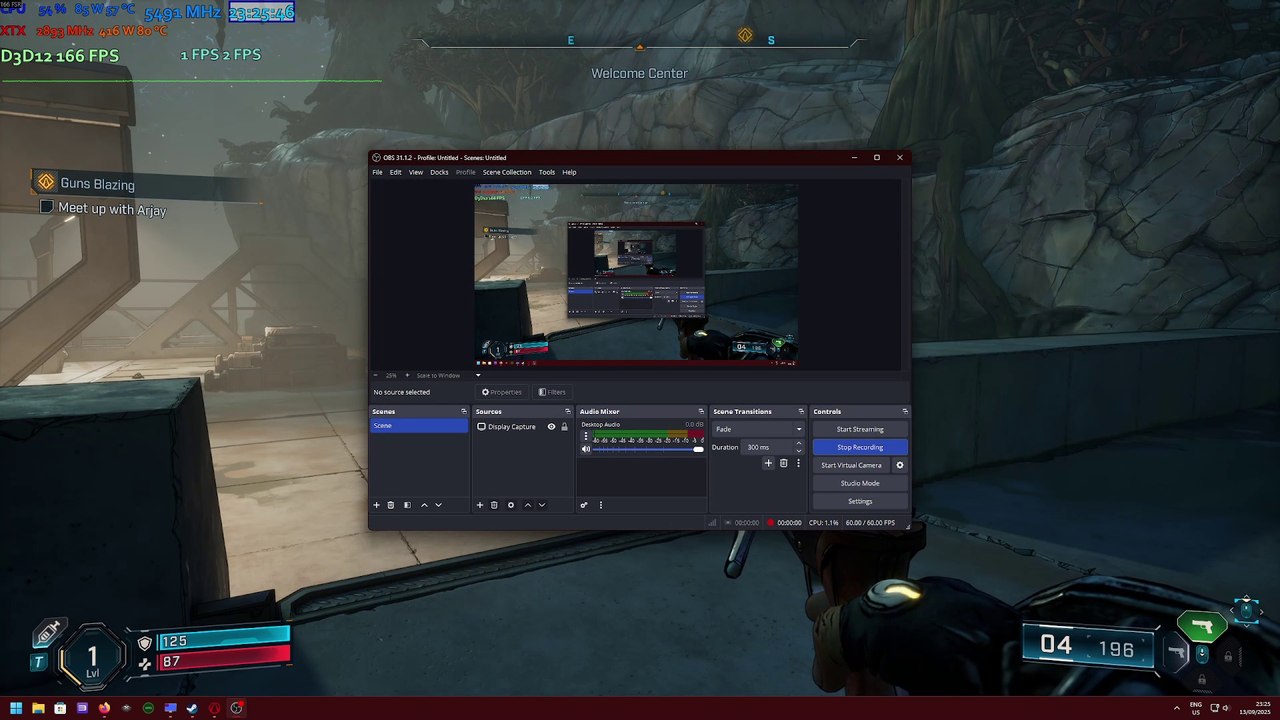Image resolution: width=1280 pixels, height=720 pixels.
Task: Move scene down in Scenes panel
Action: point(438,505)
